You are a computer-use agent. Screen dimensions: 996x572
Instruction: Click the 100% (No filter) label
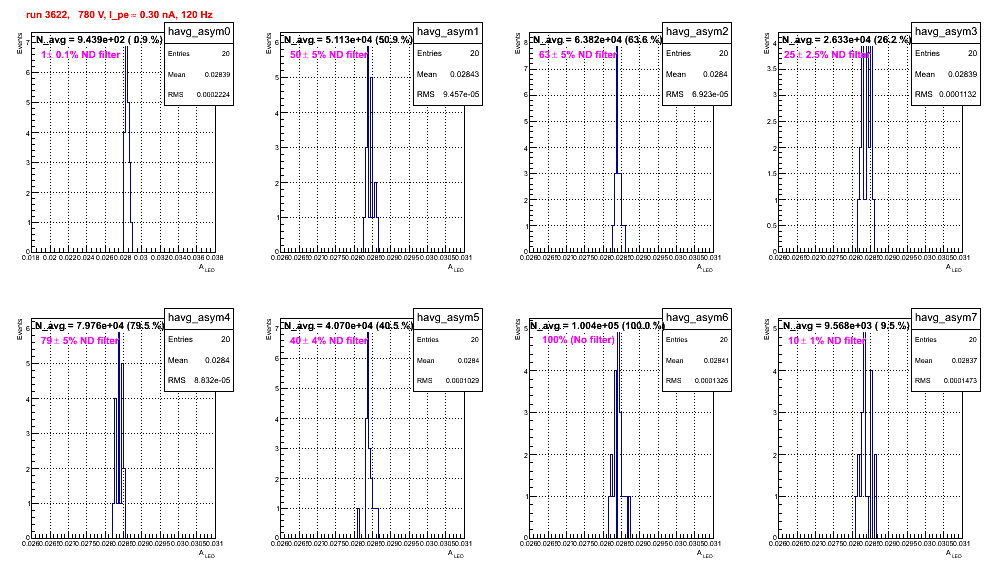click(578, 340)
